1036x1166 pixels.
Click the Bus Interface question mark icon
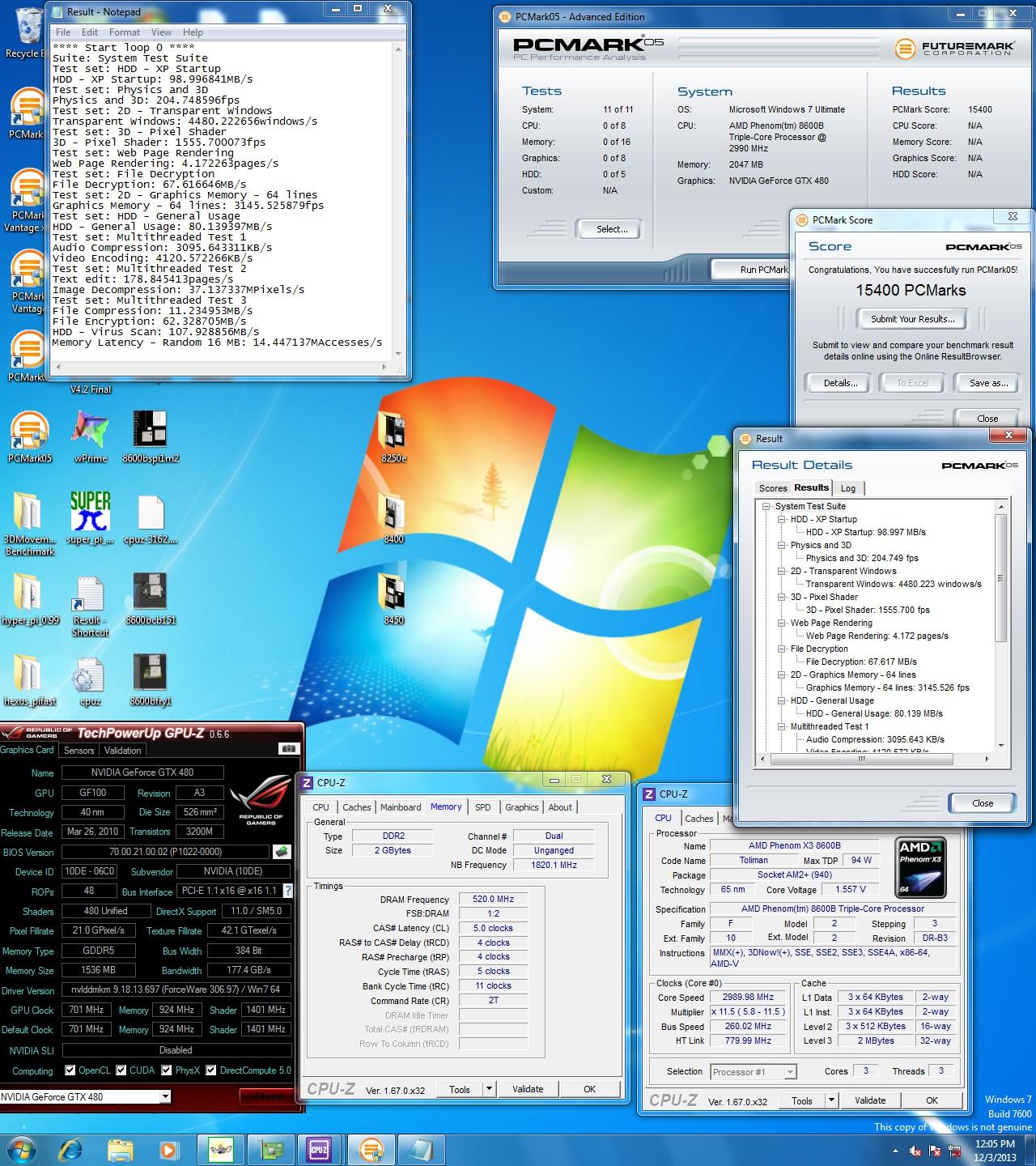[287, 891]
